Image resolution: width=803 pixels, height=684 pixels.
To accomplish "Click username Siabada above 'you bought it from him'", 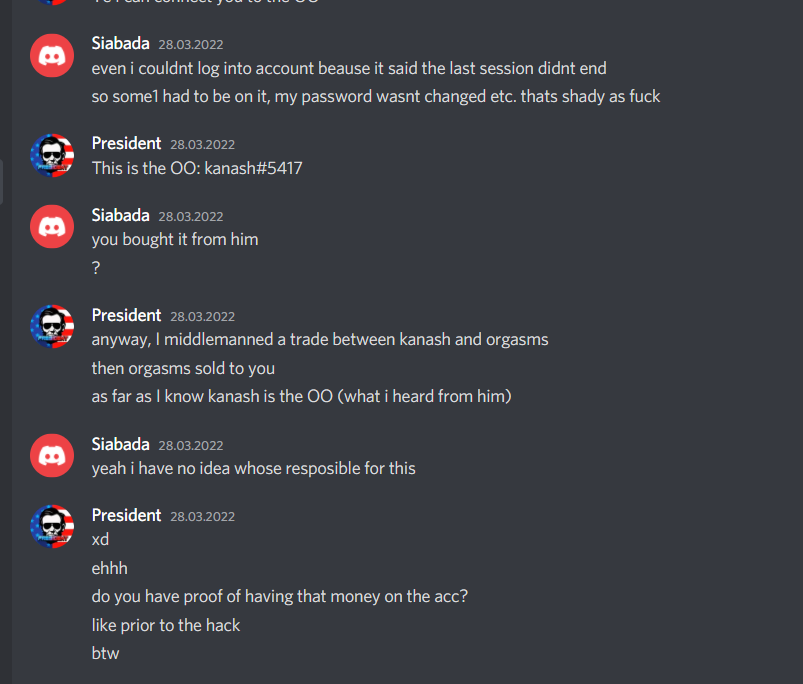I will coord(120,216).
